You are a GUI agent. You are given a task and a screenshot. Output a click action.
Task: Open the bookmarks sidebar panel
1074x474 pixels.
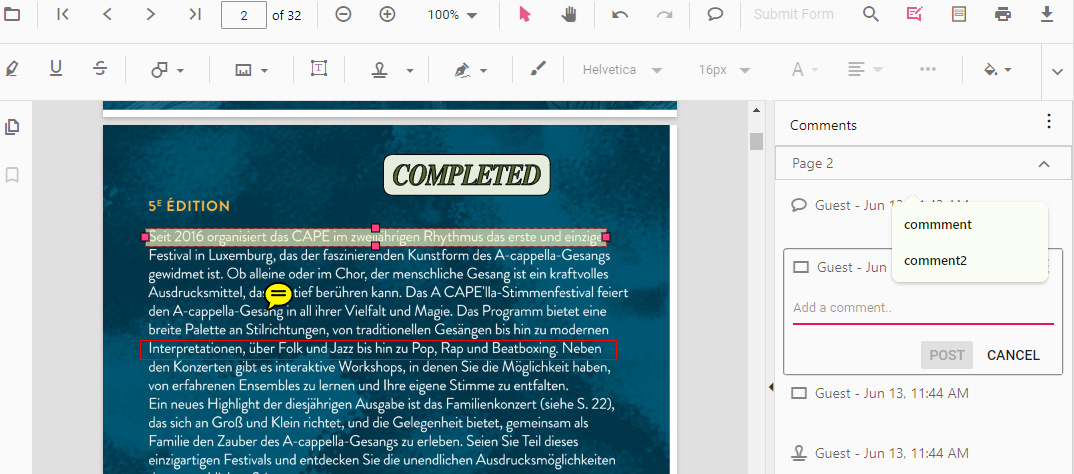pos(12,175)
